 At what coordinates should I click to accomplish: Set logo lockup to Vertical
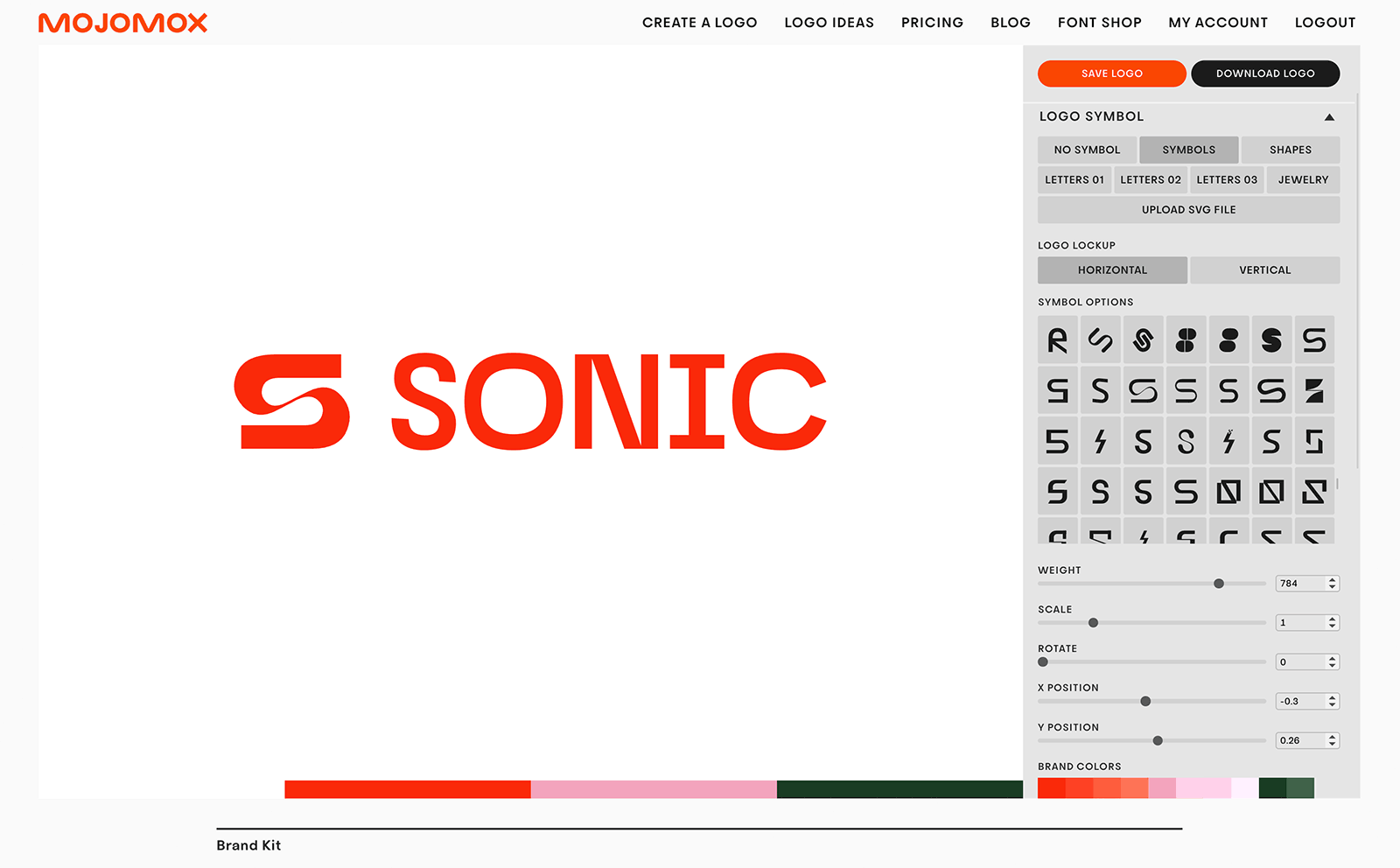(x=1264, y=269)
